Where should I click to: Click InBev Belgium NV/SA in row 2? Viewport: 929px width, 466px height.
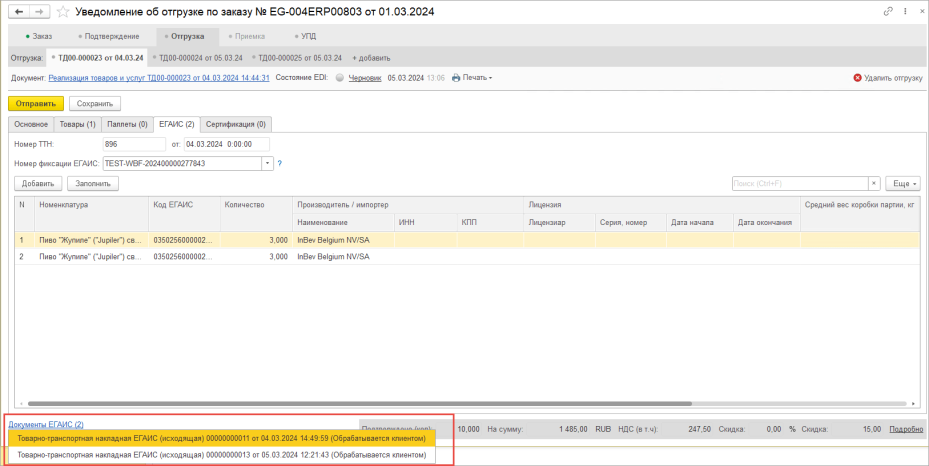pos(333,256)
